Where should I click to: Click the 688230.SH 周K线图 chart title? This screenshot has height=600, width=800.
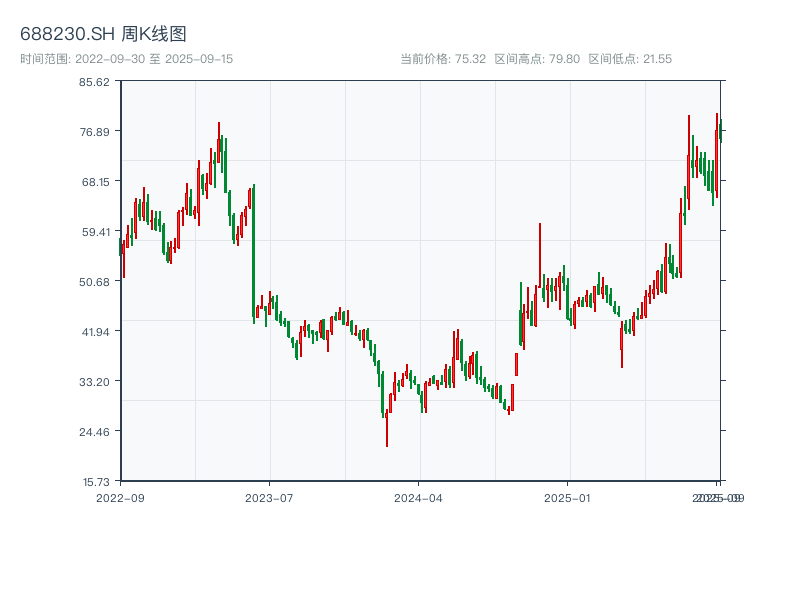coord(103,35)
